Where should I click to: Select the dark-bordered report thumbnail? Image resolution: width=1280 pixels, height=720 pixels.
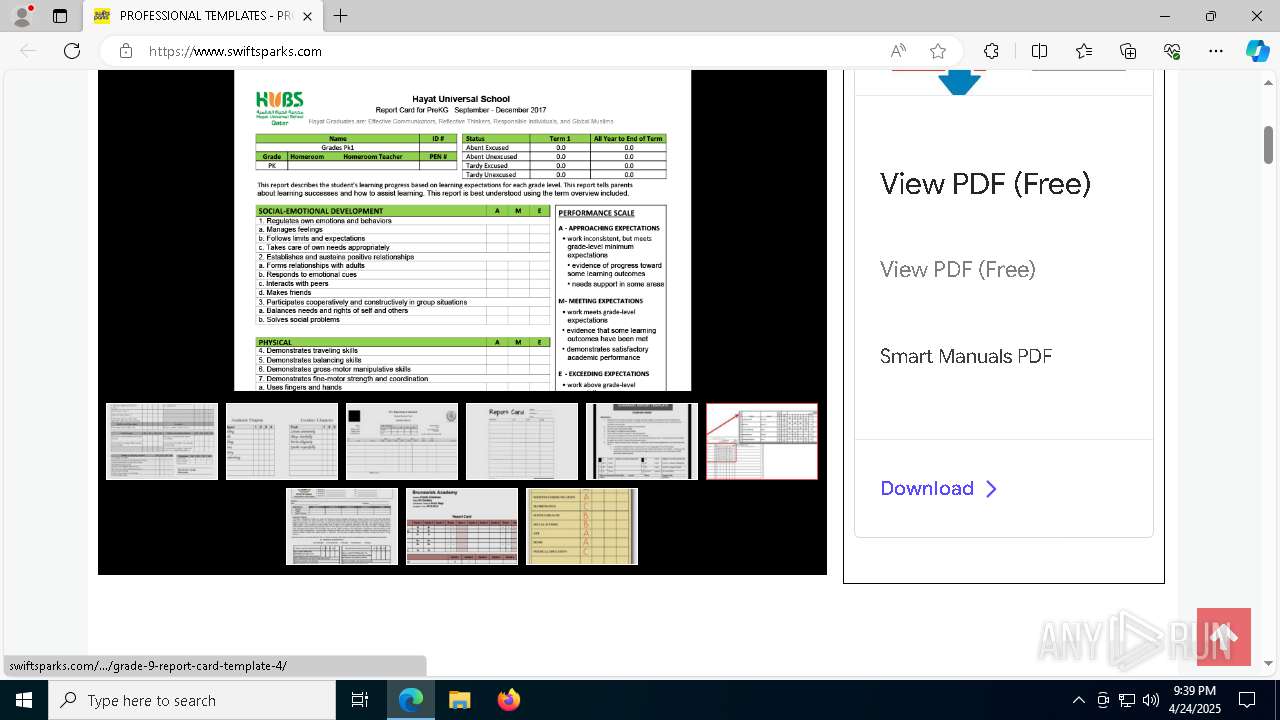pos(642,441)
